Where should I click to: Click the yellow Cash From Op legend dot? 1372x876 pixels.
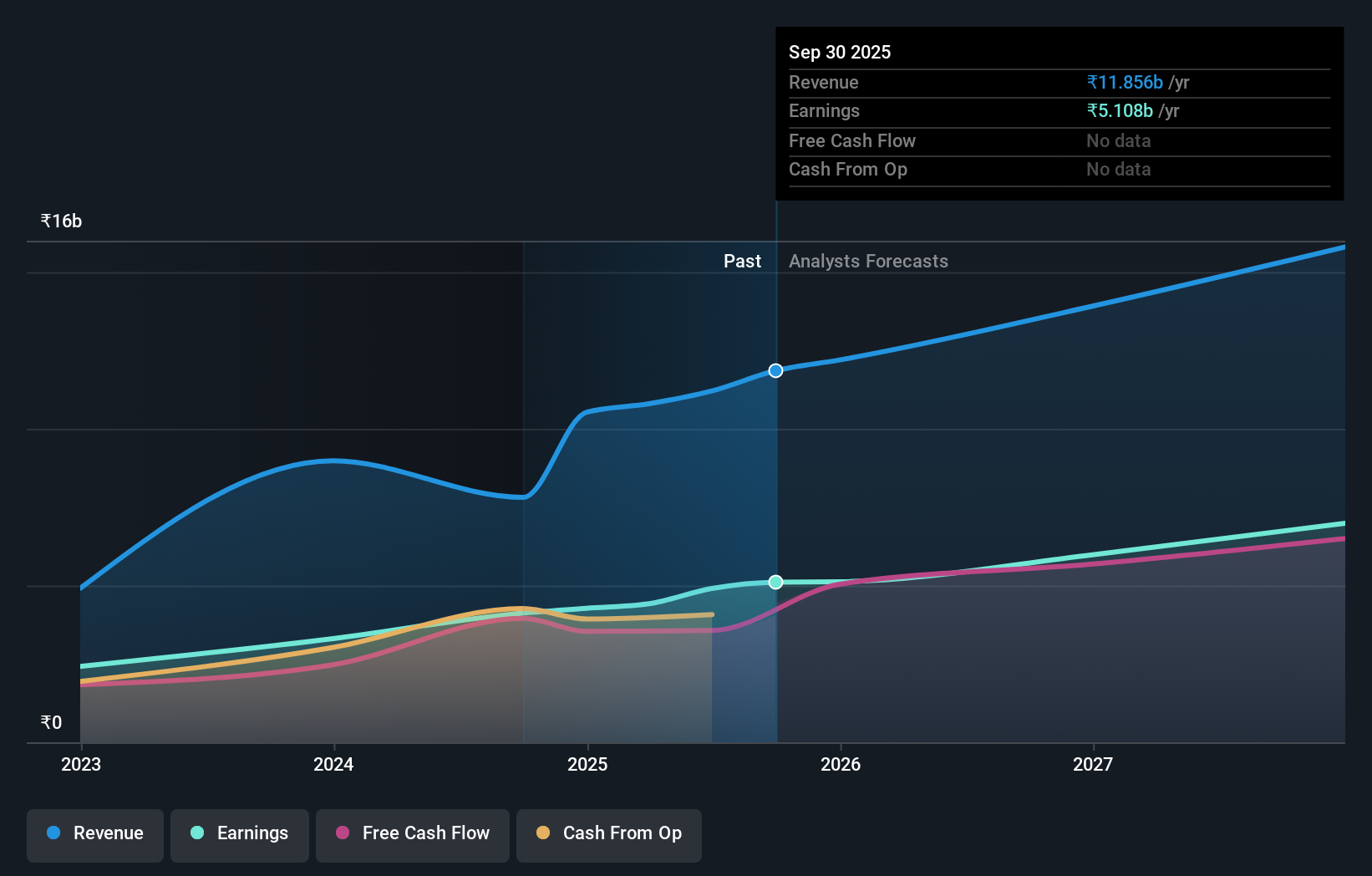(544, 833)
